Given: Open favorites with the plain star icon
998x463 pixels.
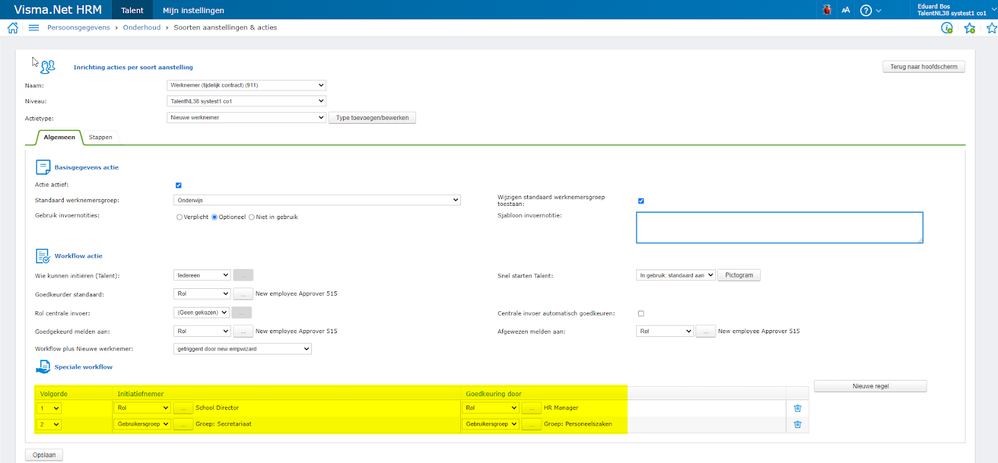Looking at the screenshot, I should tap(991, 28).
